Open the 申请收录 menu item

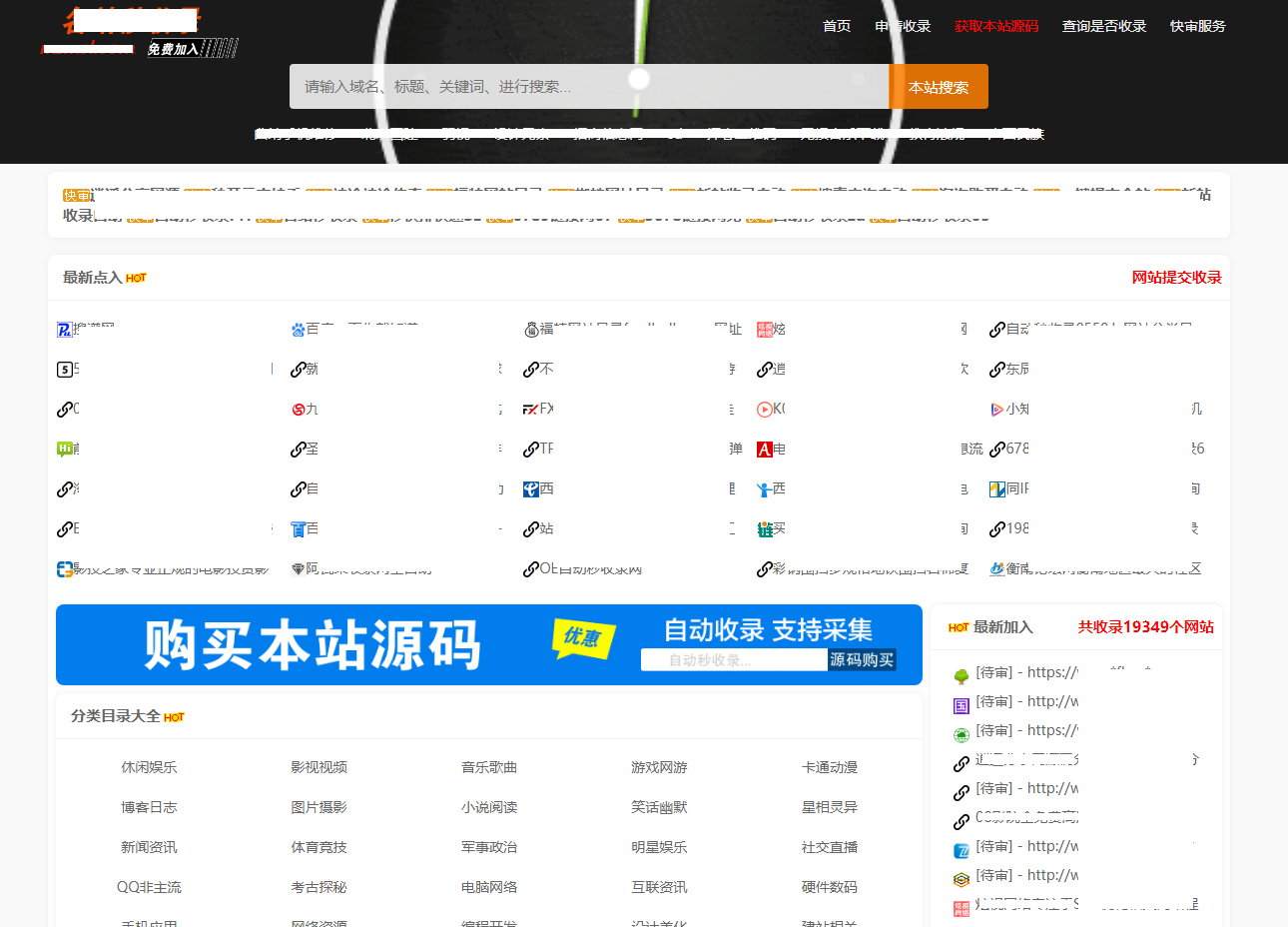(x=903, y=26)
